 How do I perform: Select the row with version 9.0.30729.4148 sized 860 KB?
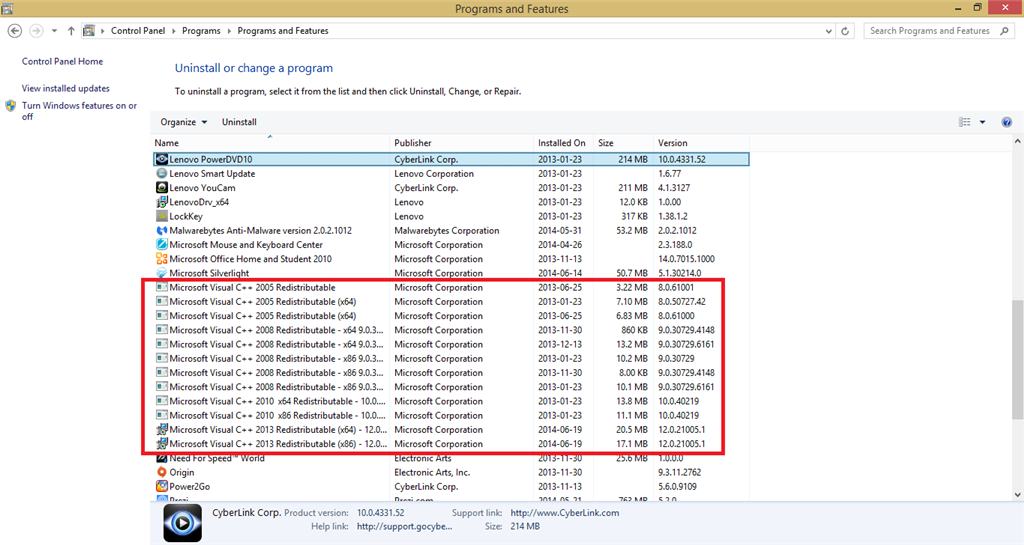451,330
